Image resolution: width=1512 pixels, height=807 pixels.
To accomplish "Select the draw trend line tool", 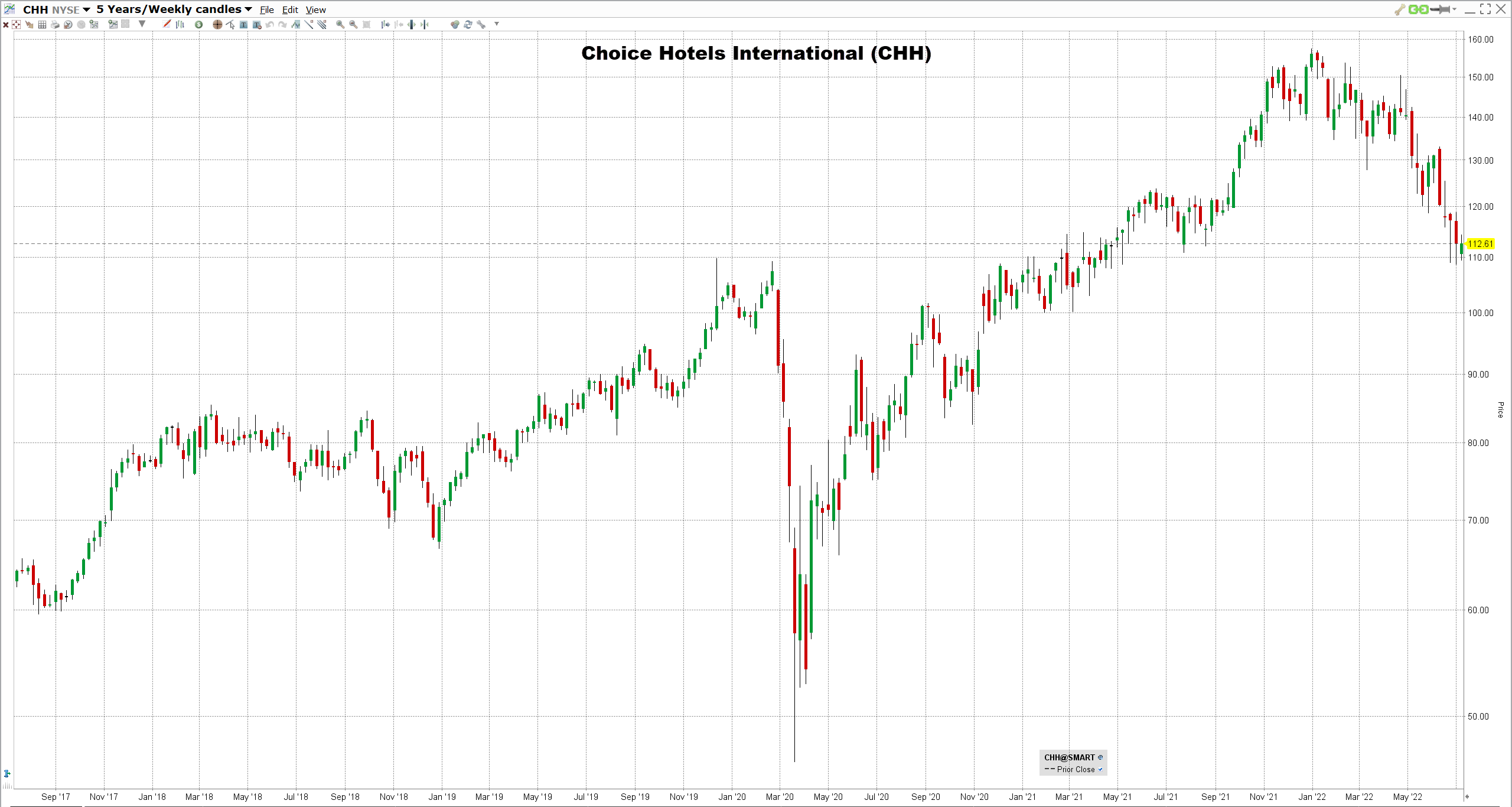I will (309, 24).
